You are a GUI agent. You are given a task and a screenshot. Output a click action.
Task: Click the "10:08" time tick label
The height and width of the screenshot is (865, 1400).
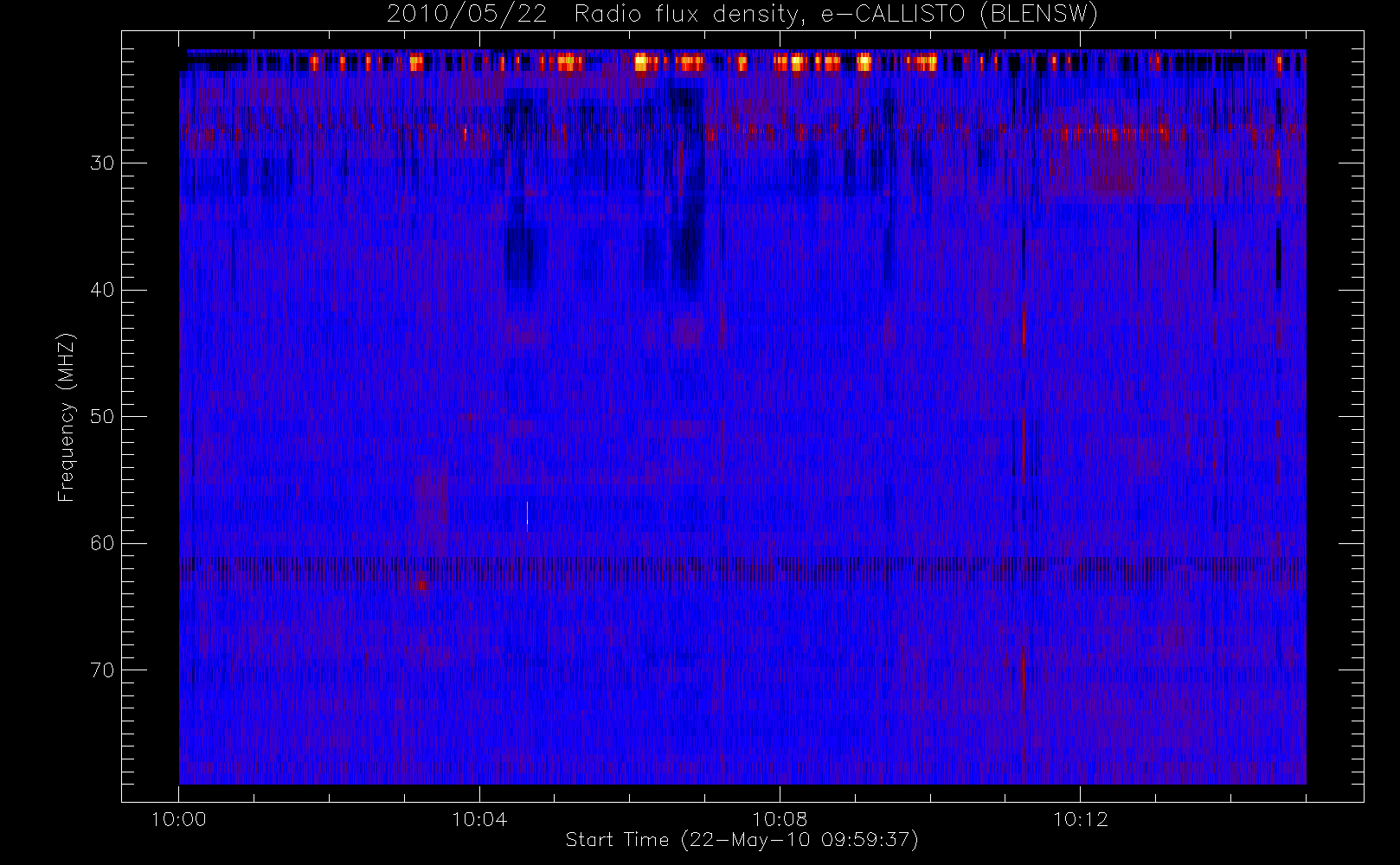[780, 819]
